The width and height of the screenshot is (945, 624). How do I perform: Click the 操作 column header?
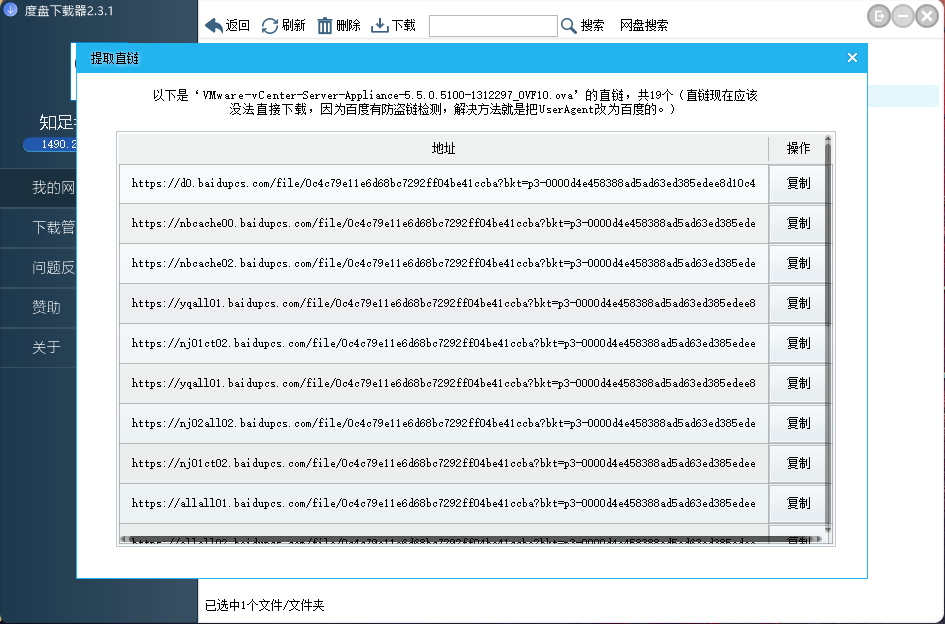click(798, 148)
